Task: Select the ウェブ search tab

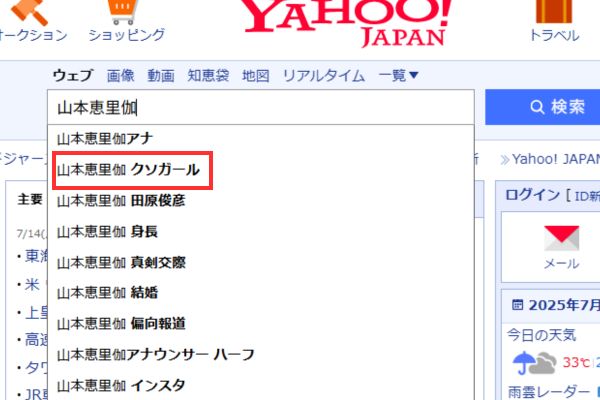Action: pos(73,75)
